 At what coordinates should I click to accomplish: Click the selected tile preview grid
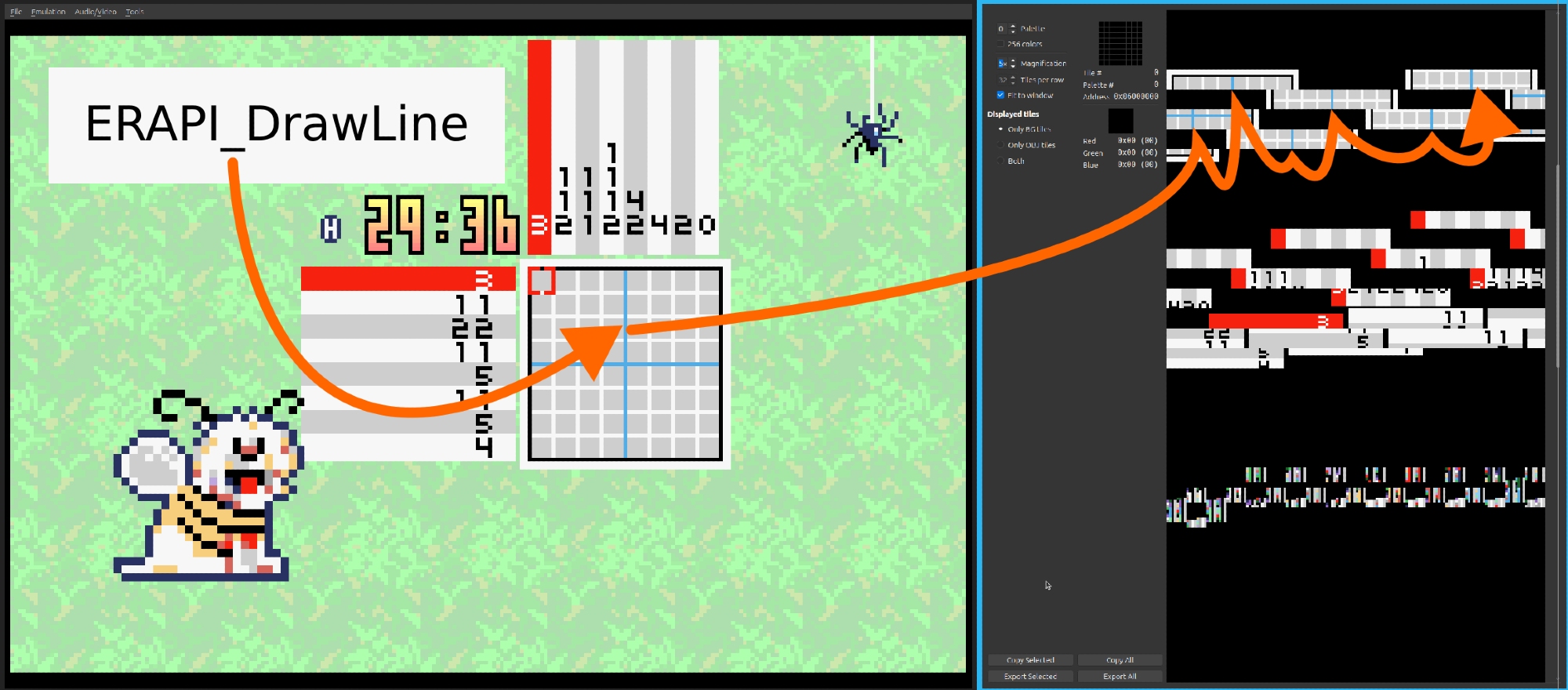(1120, 43)
